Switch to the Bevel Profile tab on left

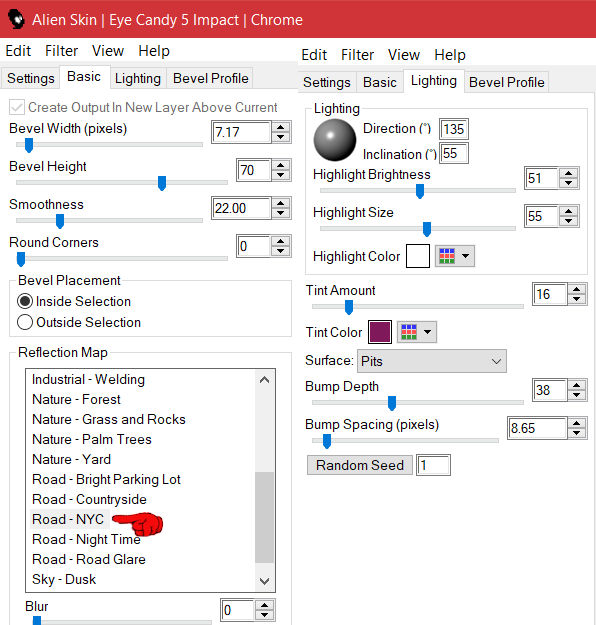point(210,79)
